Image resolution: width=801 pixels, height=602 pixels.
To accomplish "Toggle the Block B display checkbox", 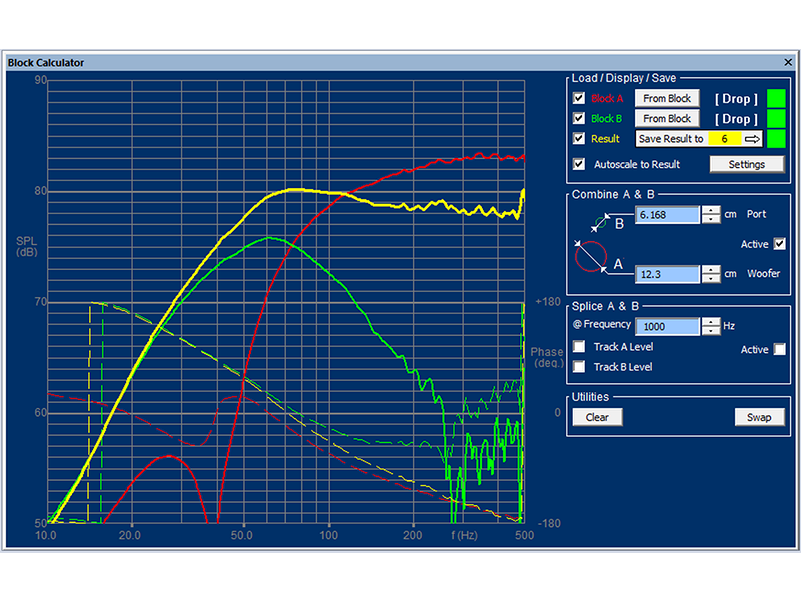I will click(x=578, y=119).
